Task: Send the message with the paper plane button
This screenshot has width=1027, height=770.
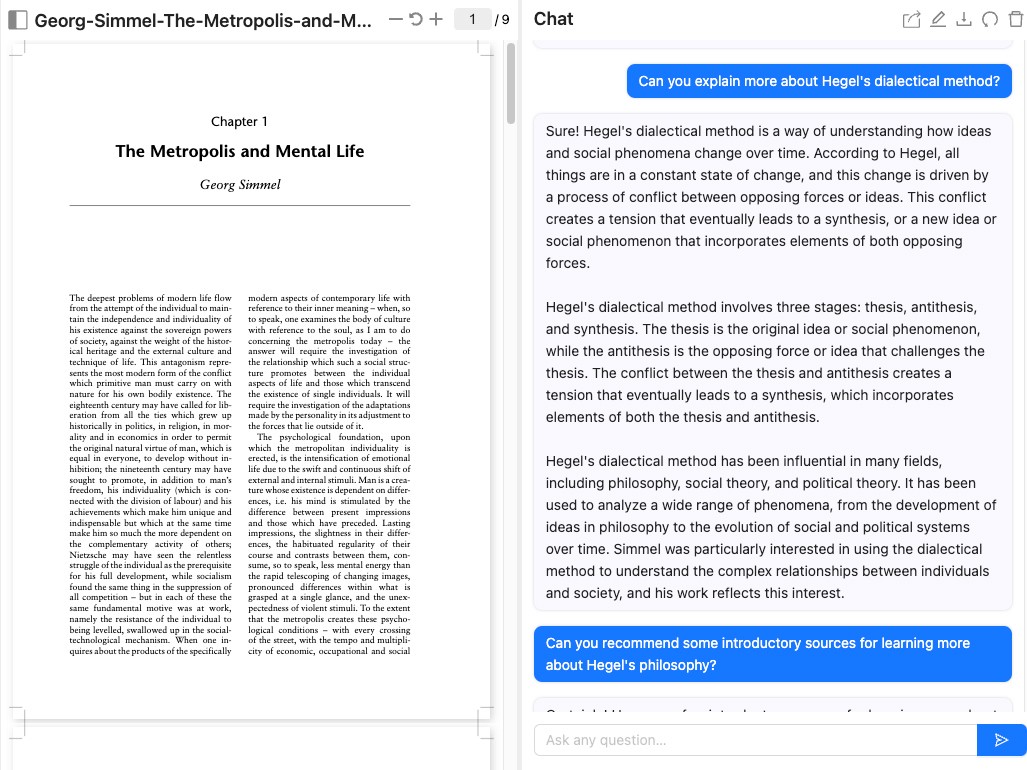Action: click(1001, 740)
